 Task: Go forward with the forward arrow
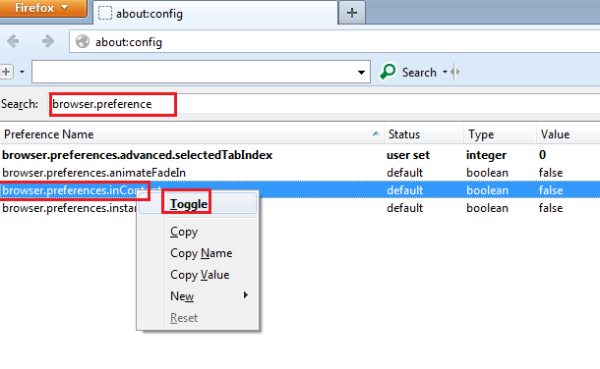pyautogui.click(x=48, y=41)
